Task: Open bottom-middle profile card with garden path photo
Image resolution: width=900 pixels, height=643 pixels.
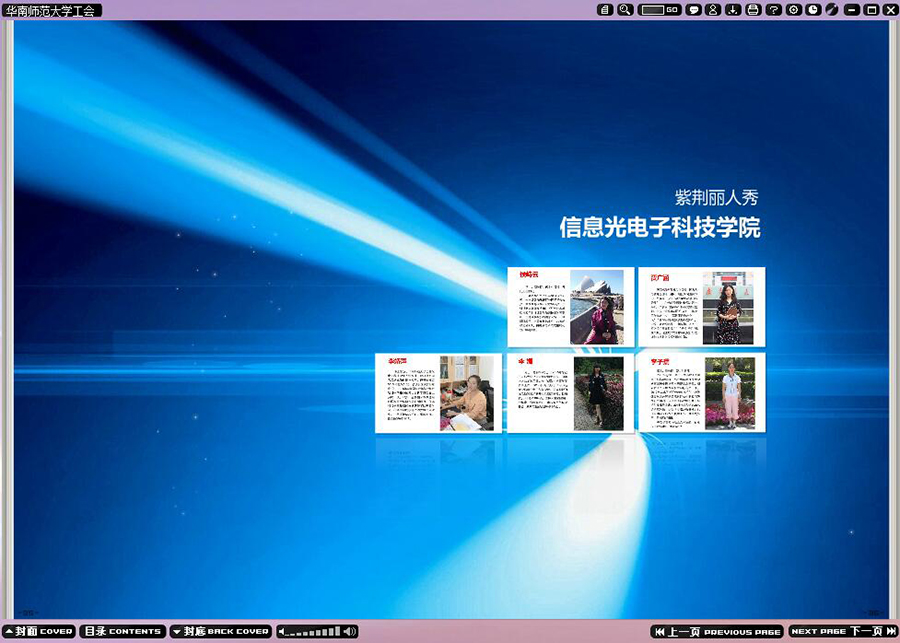Action: pos(571,393)
